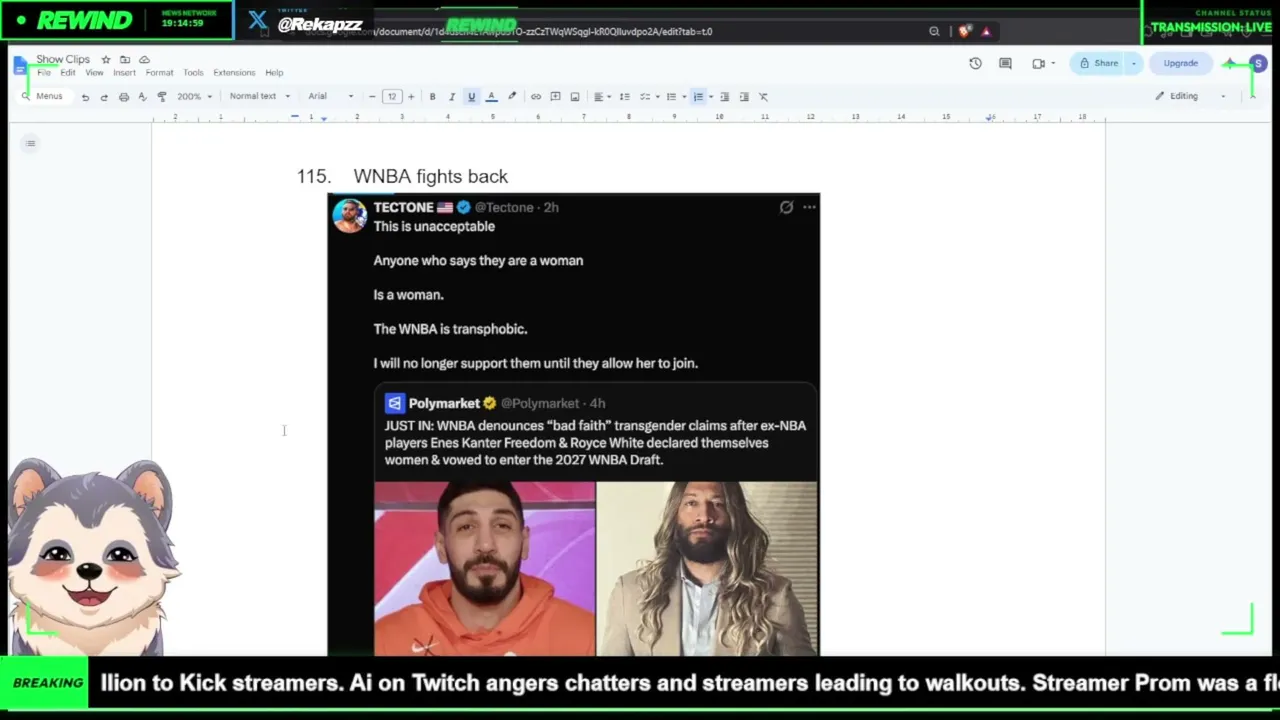This screenshot has height=720, width=1280.
Task: Open the Google Docs home icon
Action: (x=21, y=66)
